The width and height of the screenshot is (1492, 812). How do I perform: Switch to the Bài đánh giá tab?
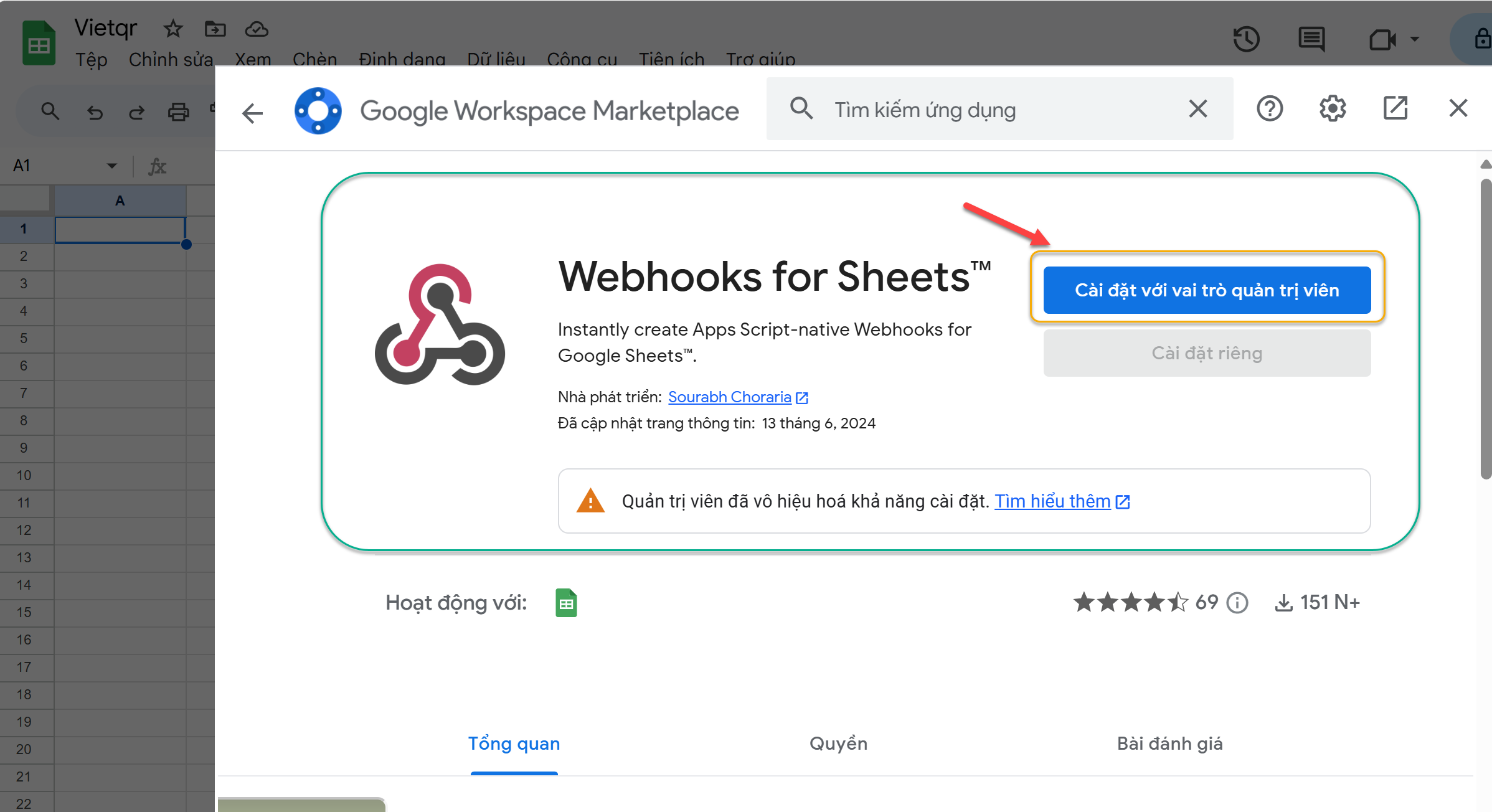click(1169, 744)
